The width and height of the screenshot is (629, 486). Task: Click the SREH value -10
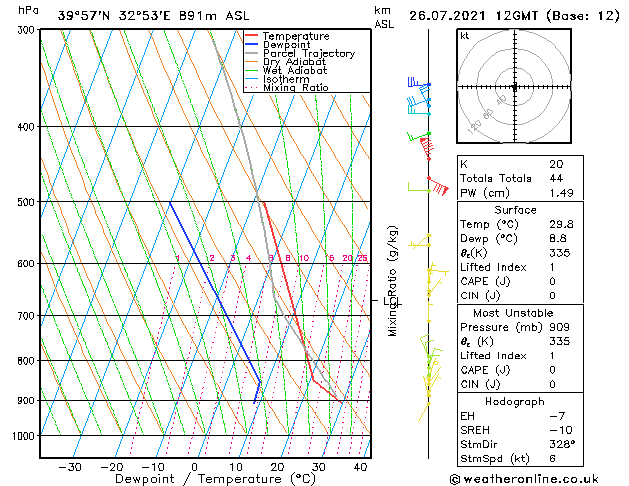click(x=561, y=430)
